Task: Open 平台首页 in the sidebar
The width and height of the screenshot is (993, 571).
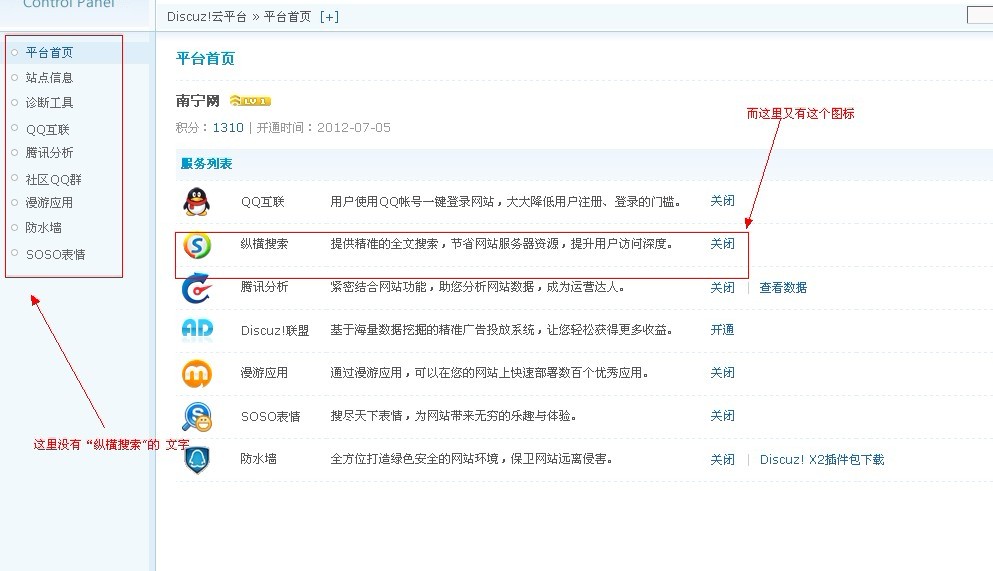Action: coord(49,53)
